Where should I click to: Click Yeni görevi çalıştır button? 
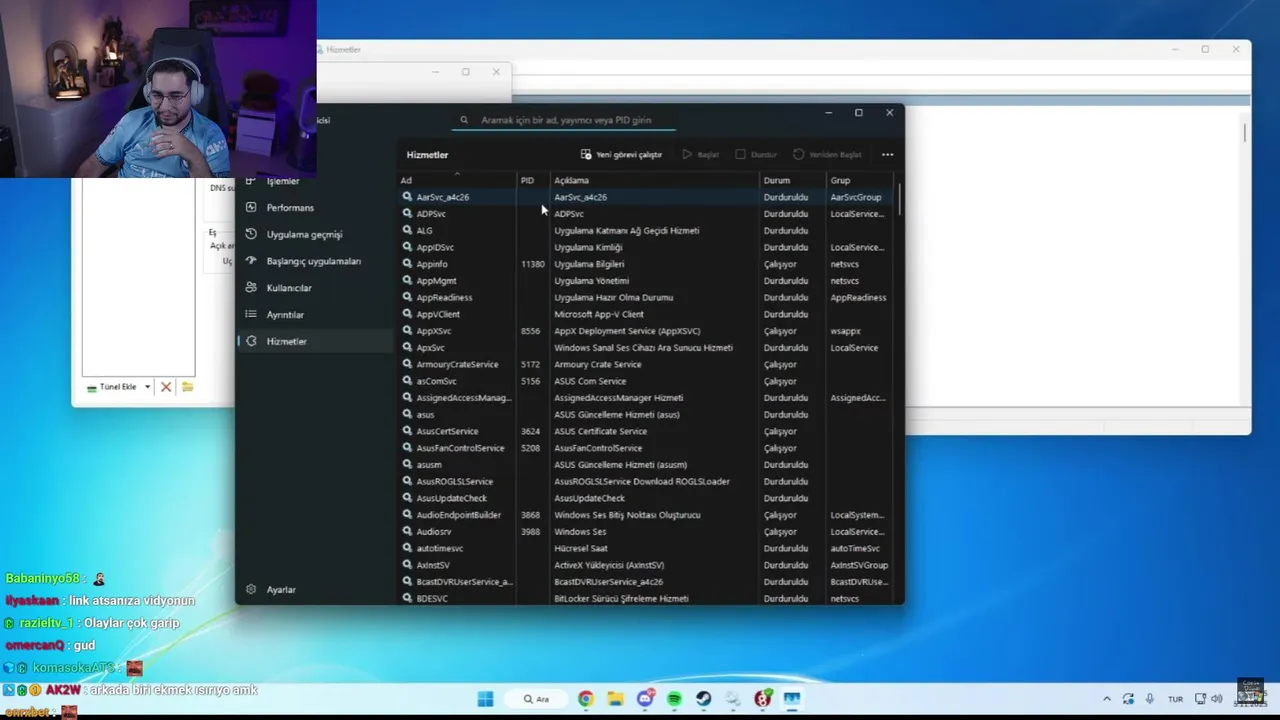click(621, 155)
